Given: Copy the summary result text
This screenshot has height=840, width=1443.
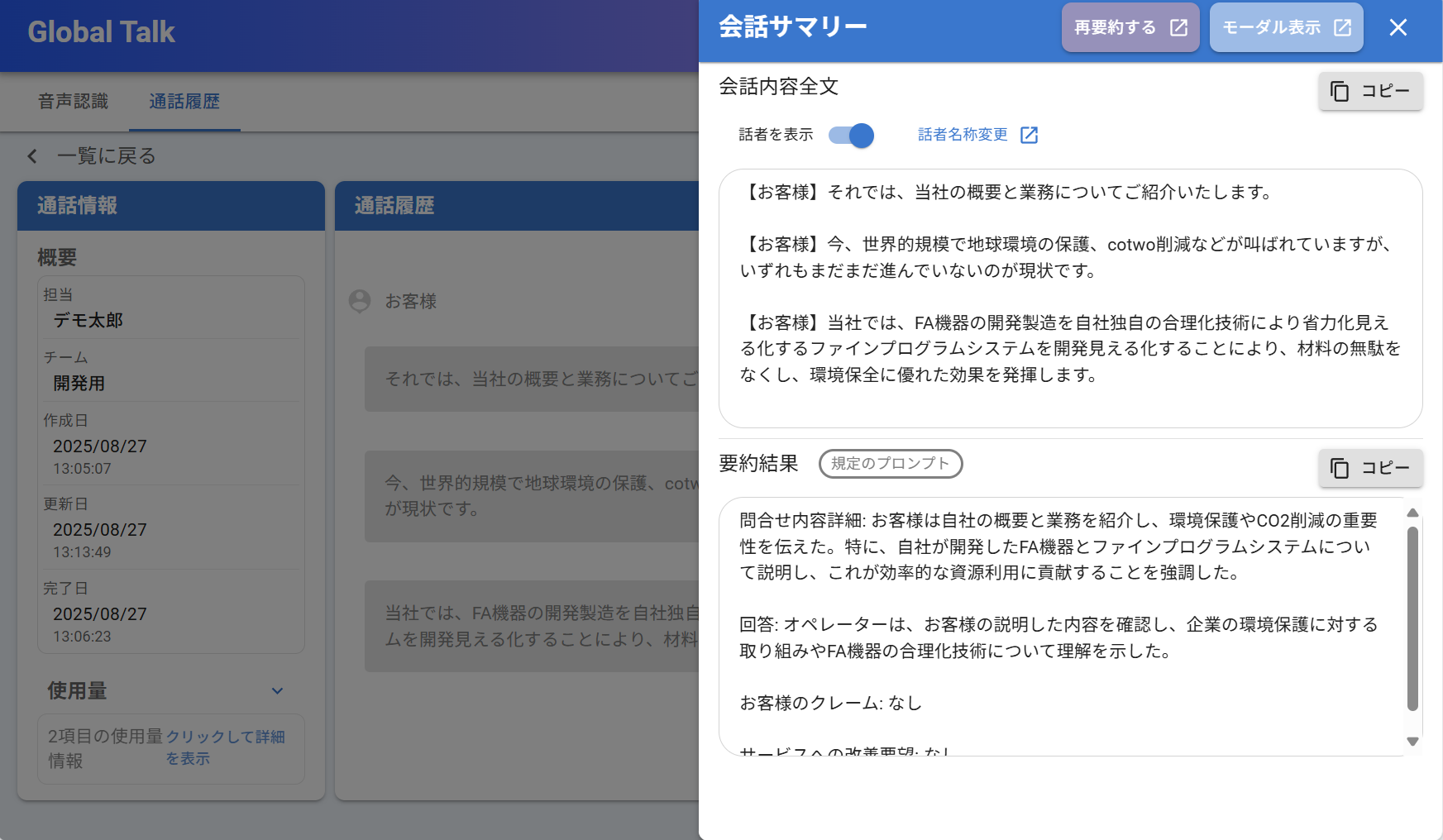Looking at the screenshot, I should pos(1370,468).
